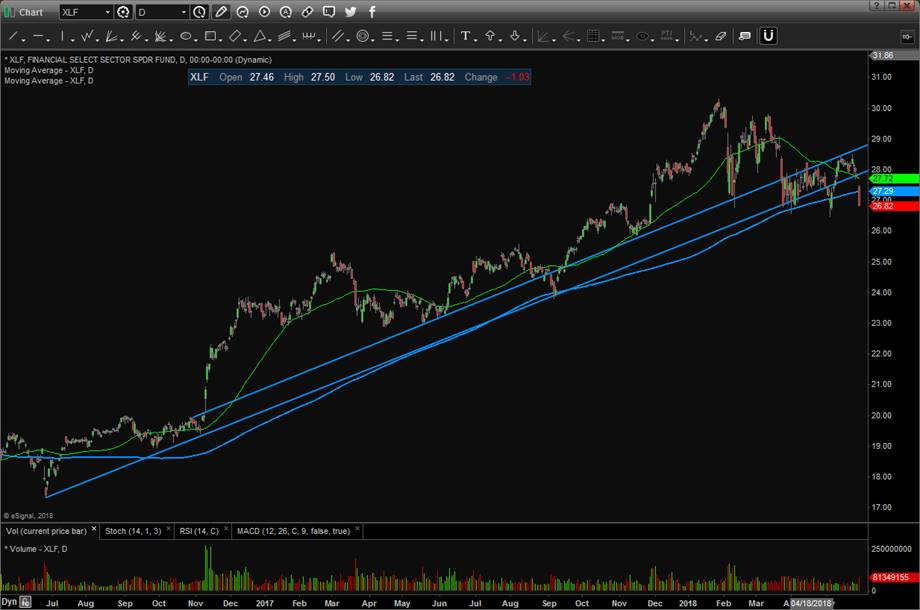Toggle the fx lock icon next to Dyn
The height and width of the screenshot is (610, 920).
tap(25, 602)
